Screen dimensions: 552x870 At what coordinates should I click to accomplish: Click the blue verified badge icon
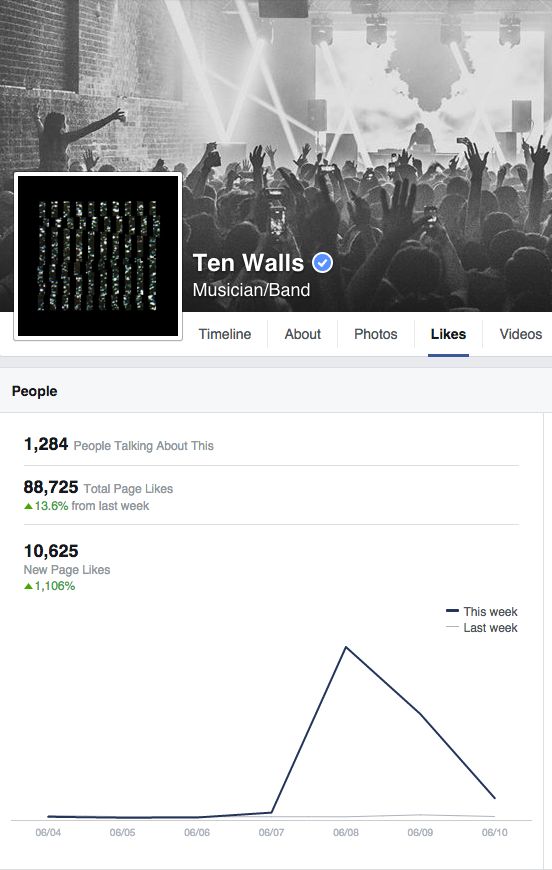pyautogui.click(x=323, y=262)
